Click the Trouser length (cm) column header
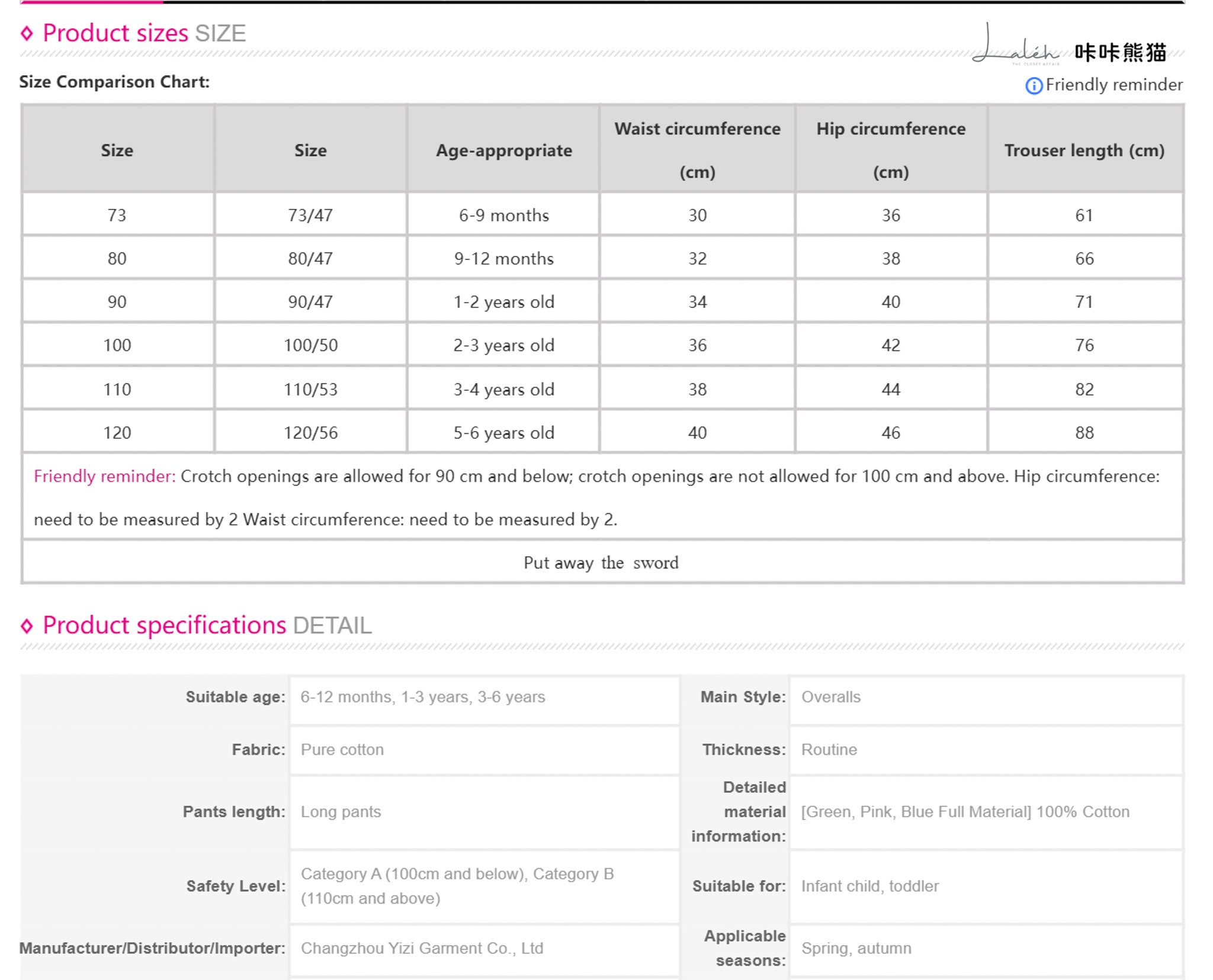Image resolution: width=1213 pixels, height=980 pixels. click(1084, 150)
